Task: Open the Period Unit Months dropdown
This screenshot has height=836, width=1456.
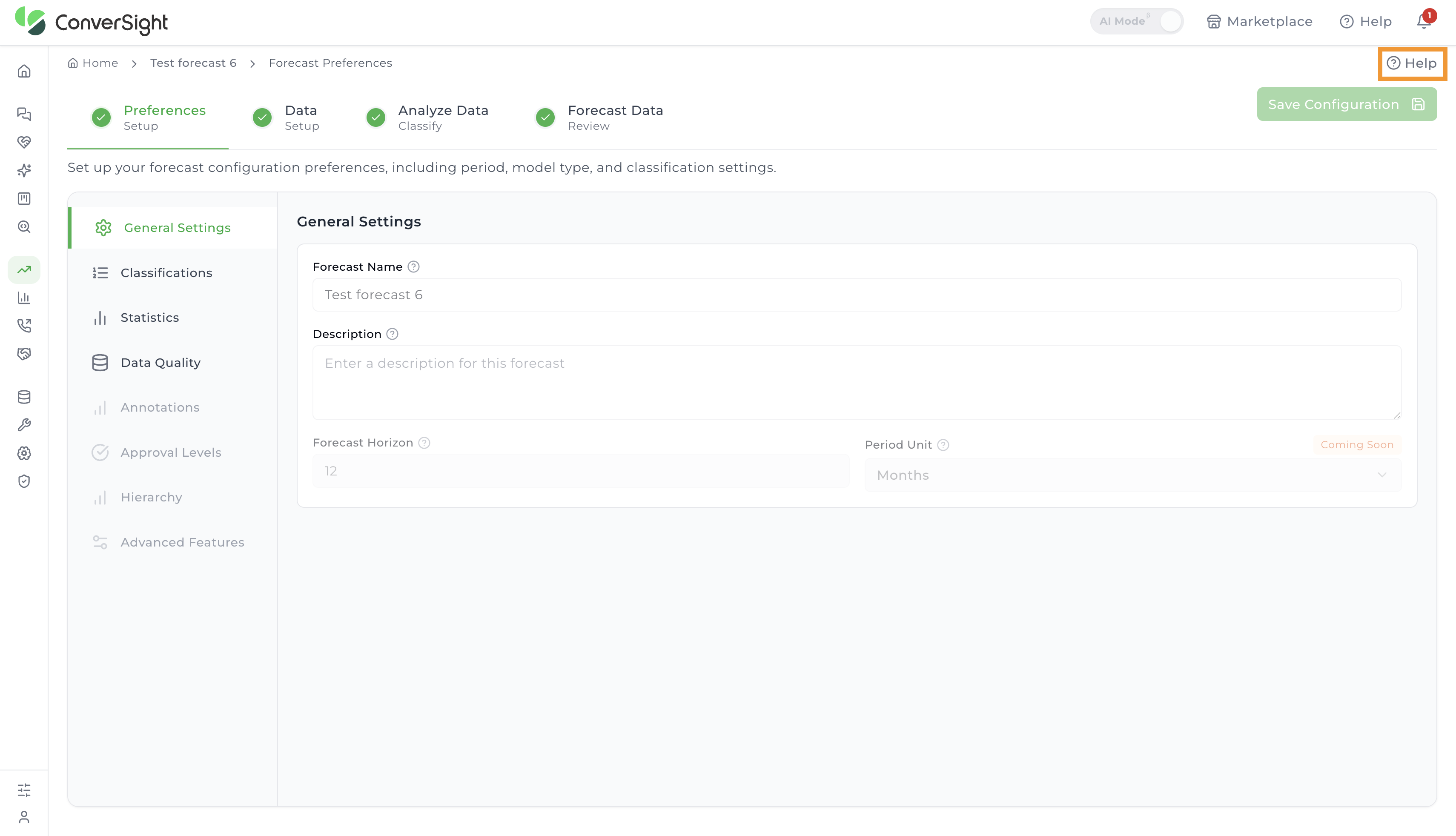Action: 1133,475
